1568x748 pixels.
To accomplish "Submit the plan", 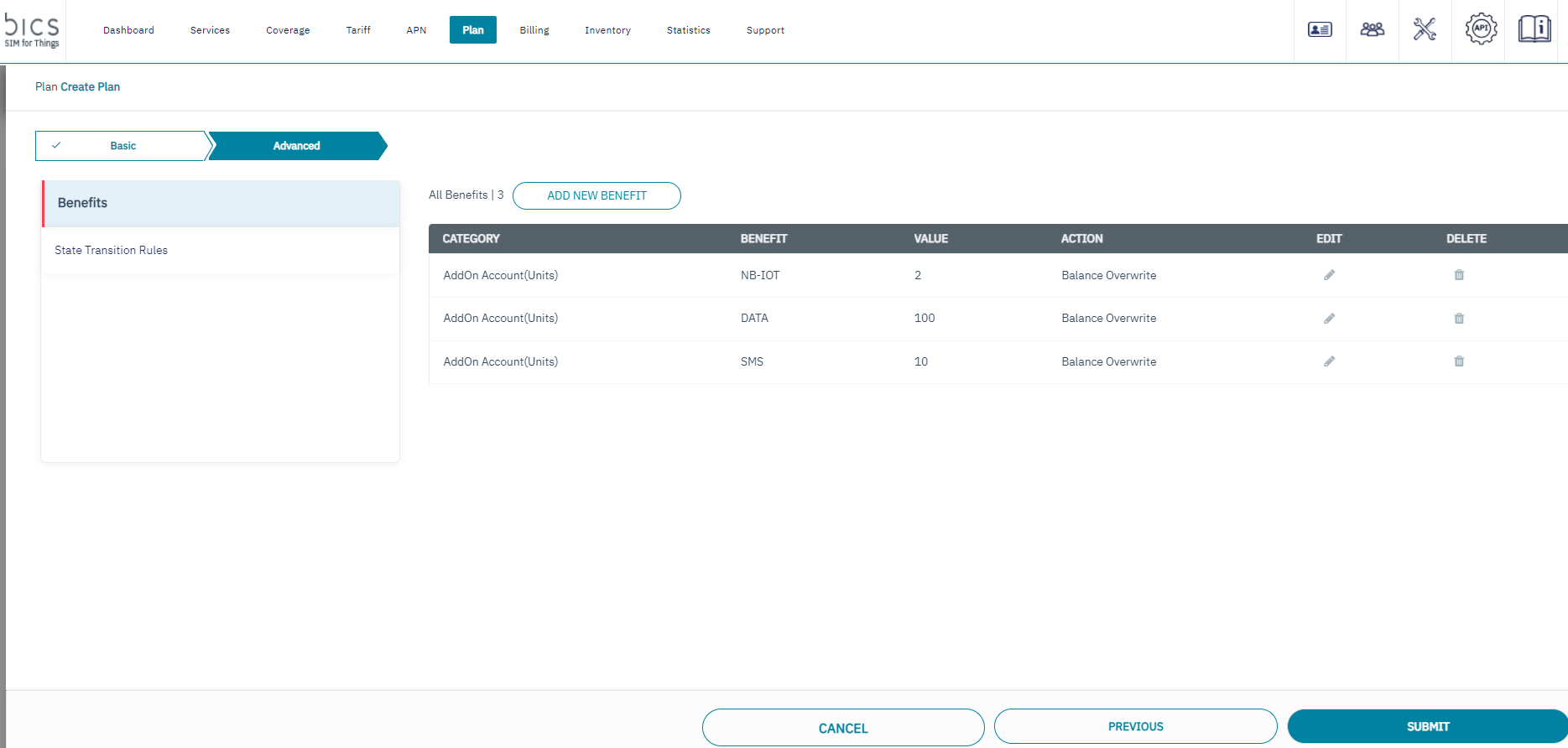I will click(x=1427, y=726).
